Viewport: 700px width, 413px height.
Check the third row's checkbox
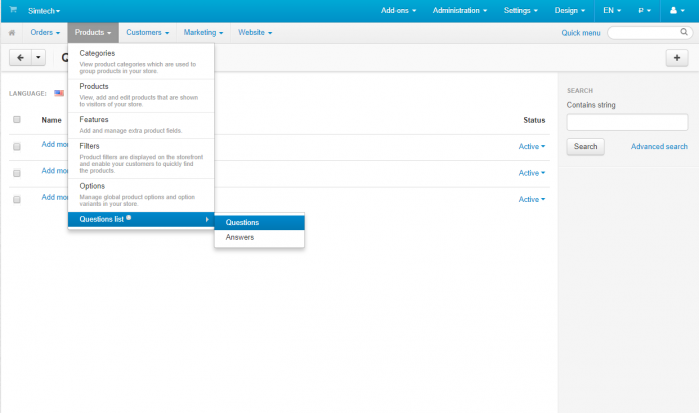click(17, 200)
